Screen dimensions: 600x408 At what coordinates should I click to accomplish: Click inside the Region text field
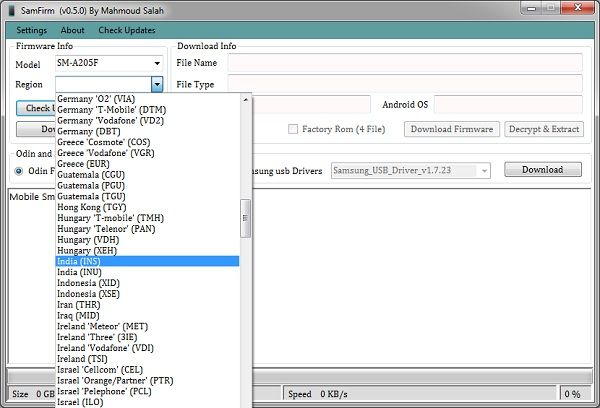click(103, 84)
